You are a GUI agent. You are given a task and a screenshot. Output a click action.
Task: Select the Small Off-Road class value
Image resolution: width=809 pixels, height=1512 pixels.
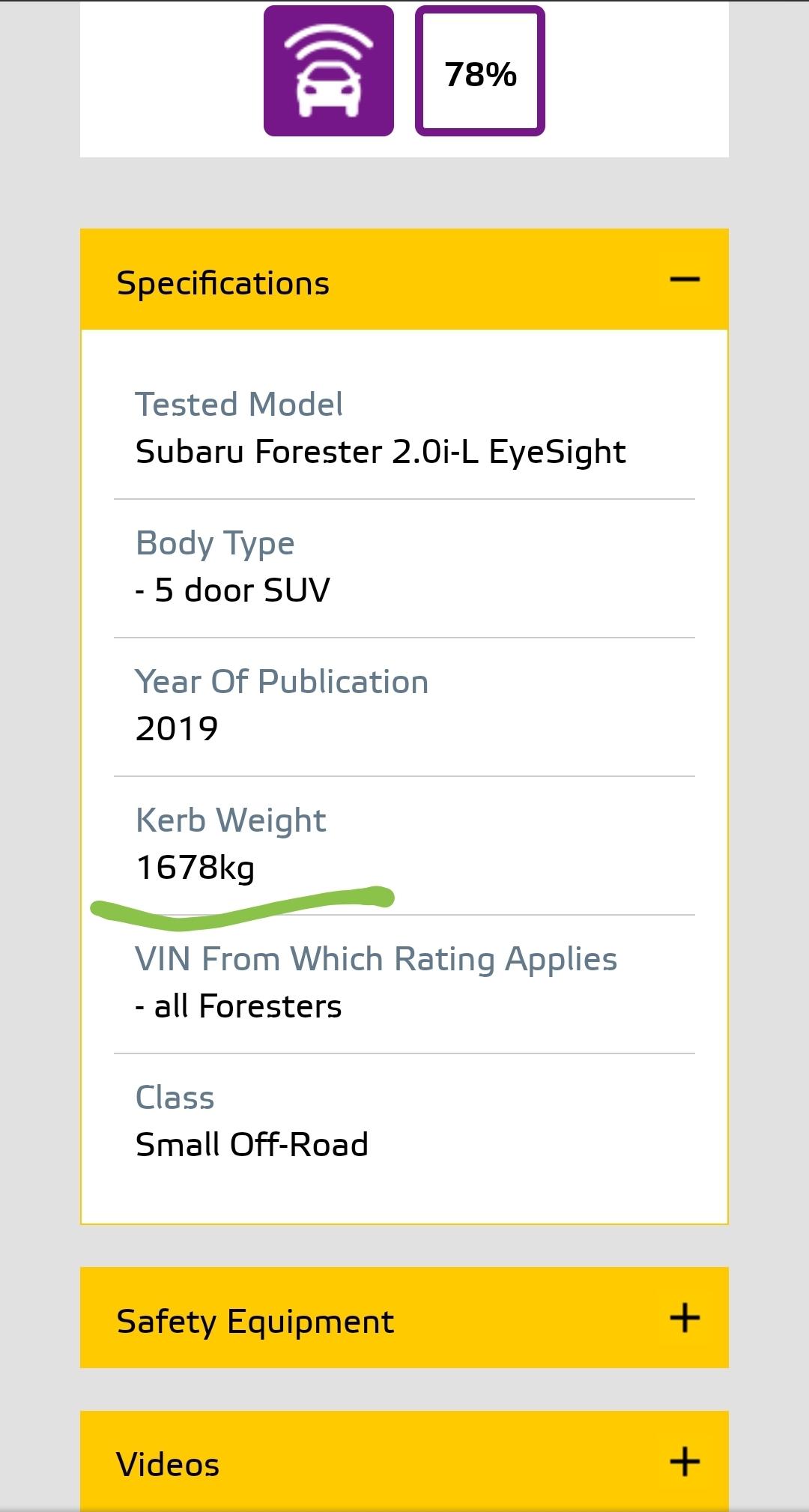click(x=252, y=1145)
